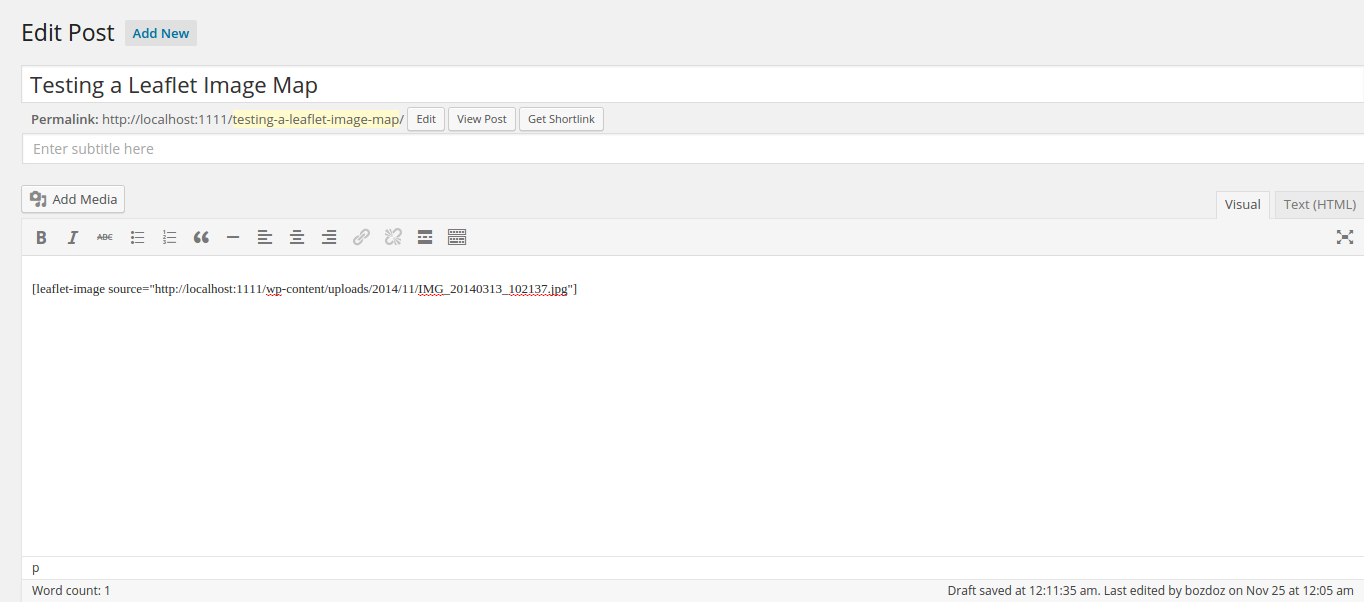
Task: Click the Add Media button
Action: [73, 199]
